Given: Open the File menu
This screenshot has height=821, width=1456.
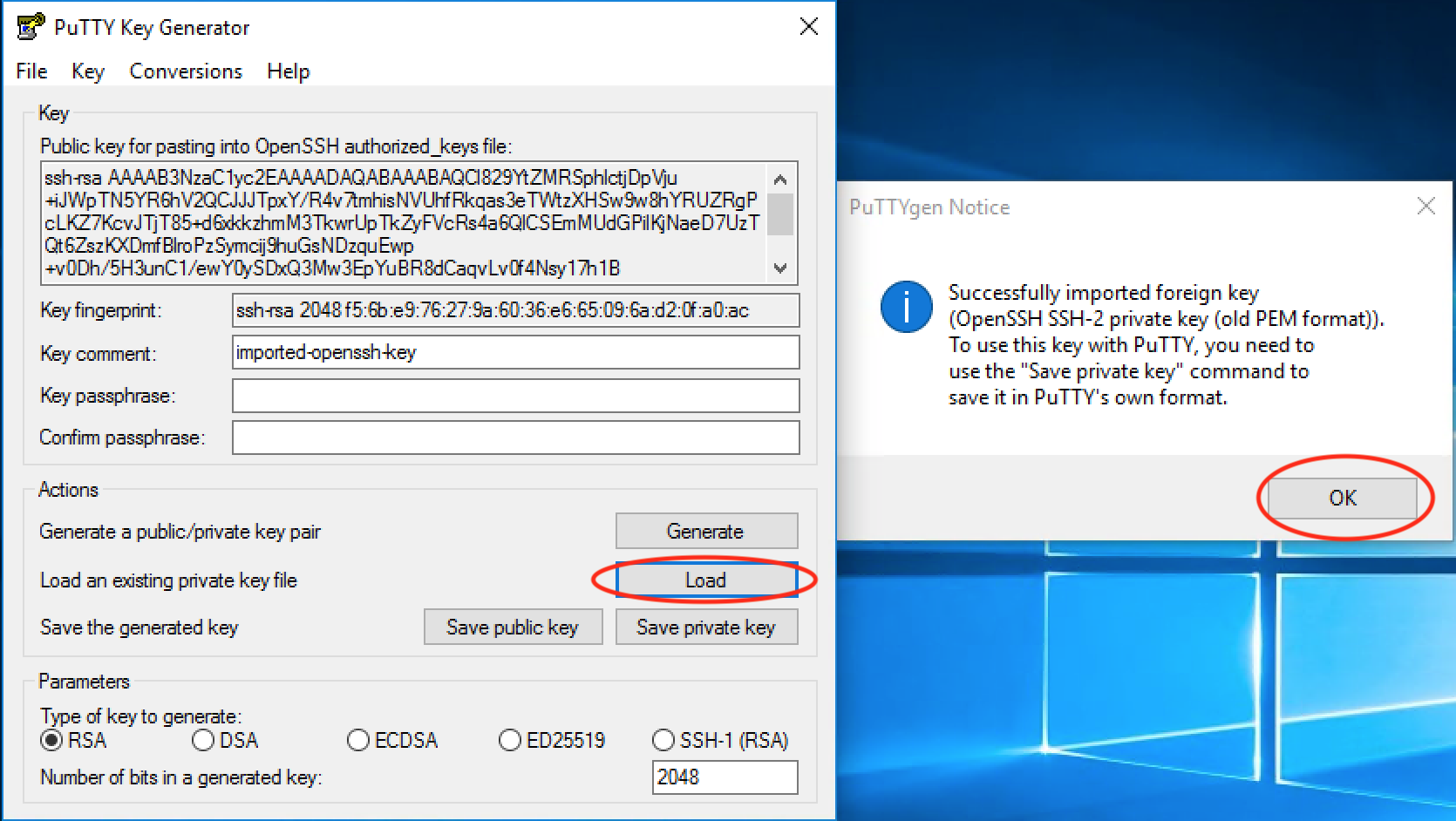Looking at the screenshot, I should pyautogui.click(x=32, y=71).
